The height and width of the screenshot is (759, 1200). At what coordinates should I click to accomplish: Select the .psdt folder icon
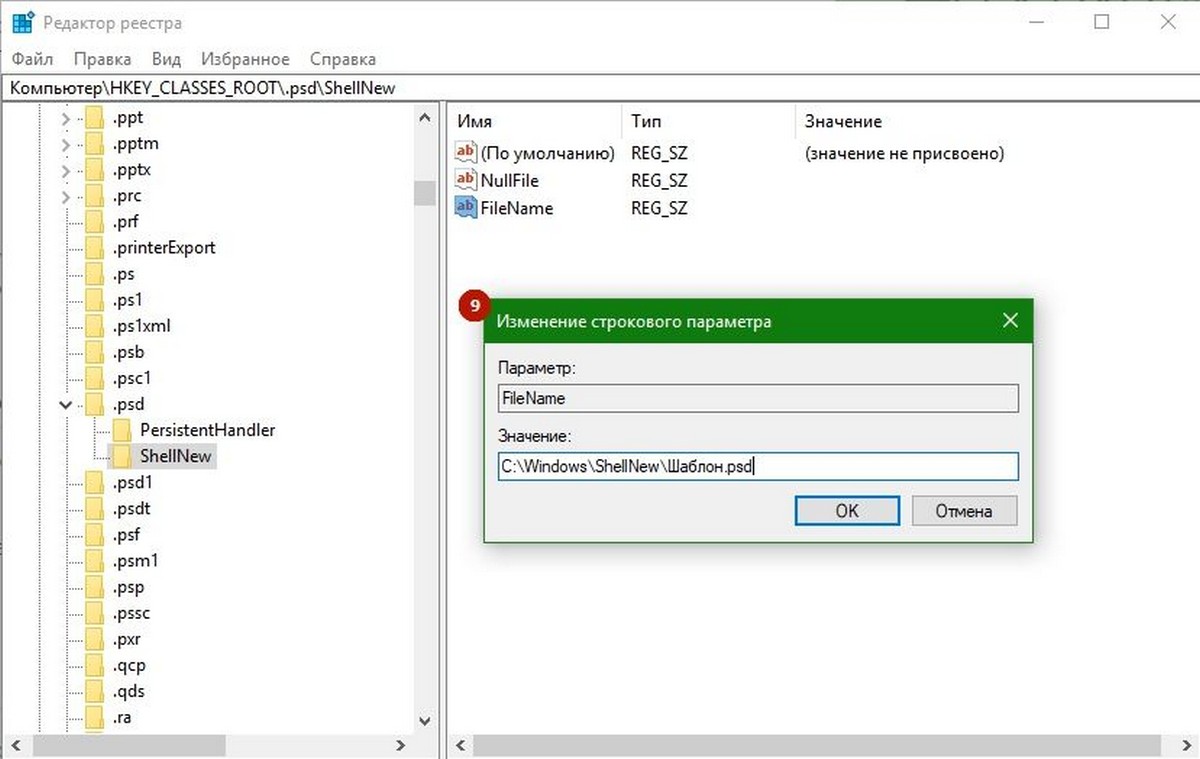pyautogui.click(x=95, y=509)
